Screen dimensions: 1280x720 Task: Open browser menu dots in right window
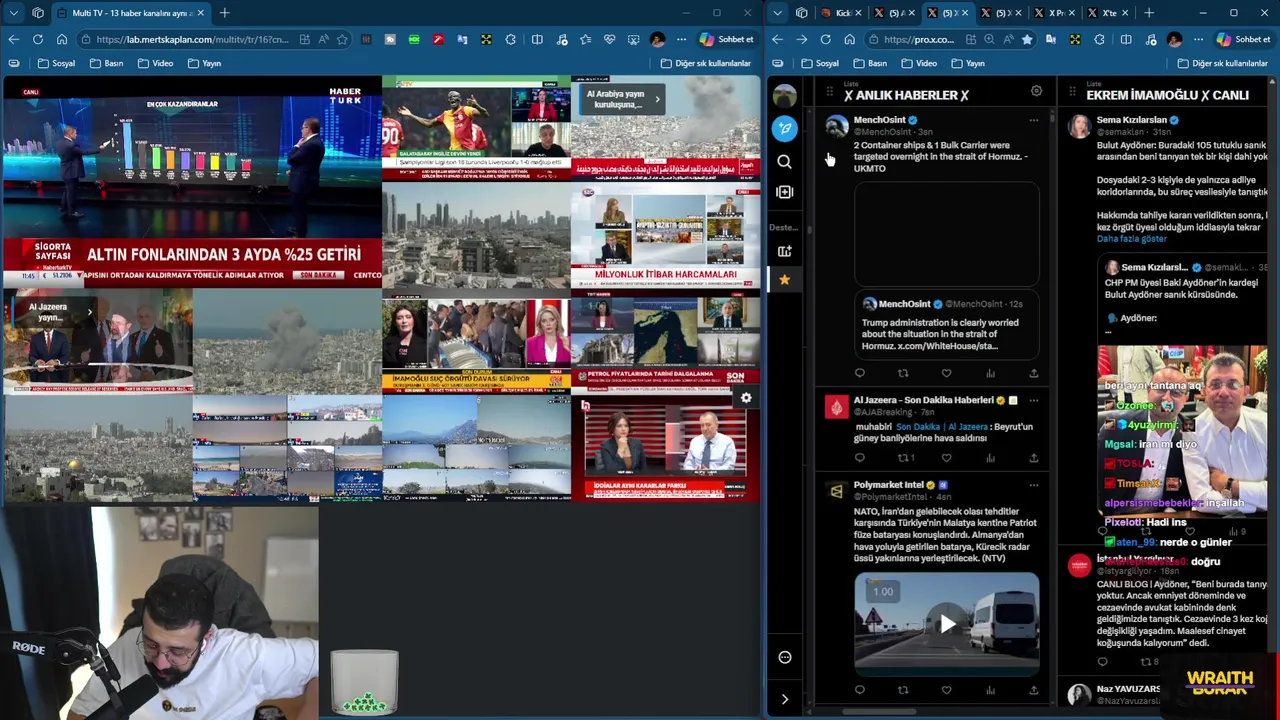click(x=1198, y=39)
